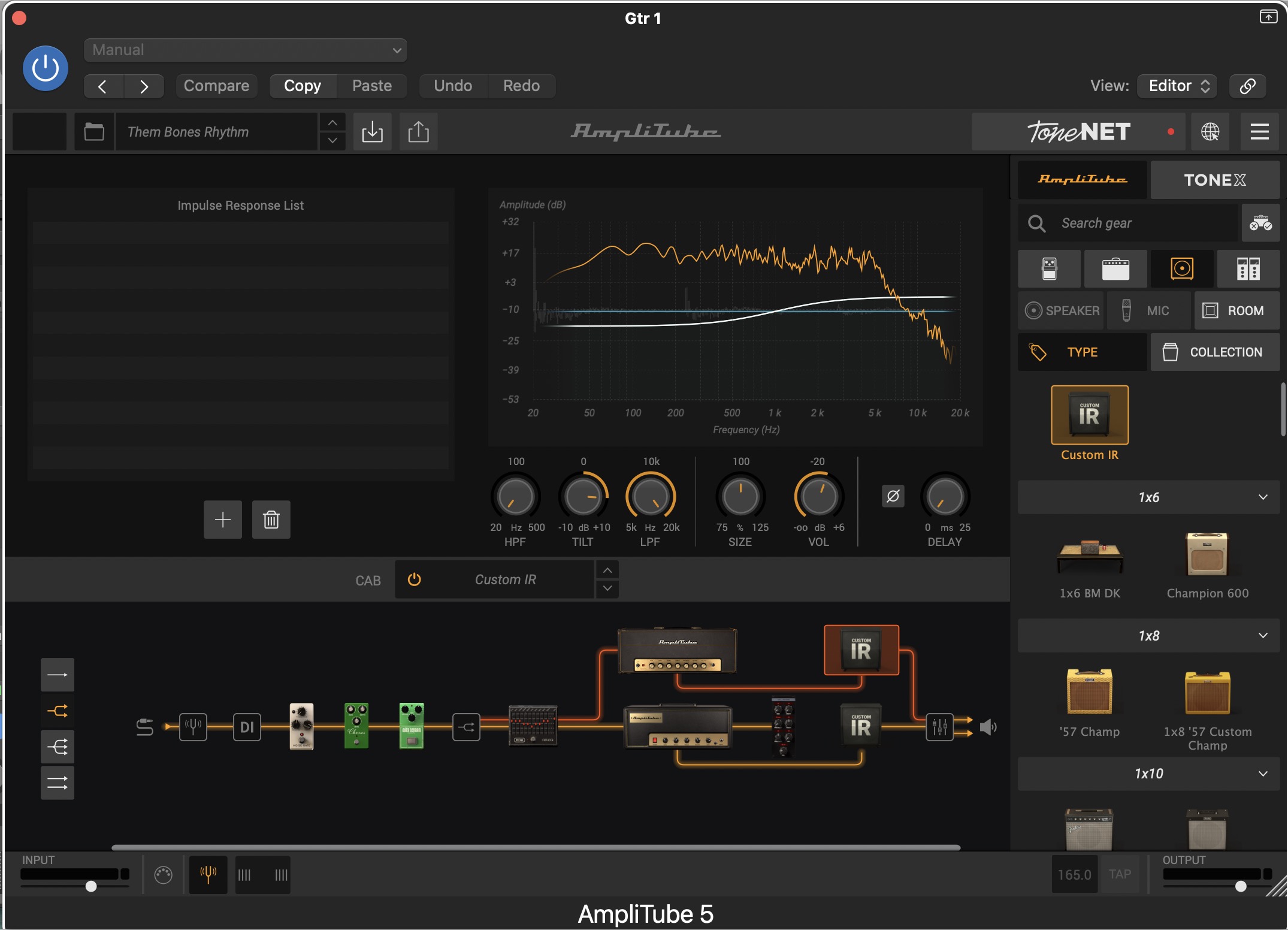Viewport: 1288px width, 930px height.
Task: Open the preset folder browser icon
Action: (x=94, y=132)
